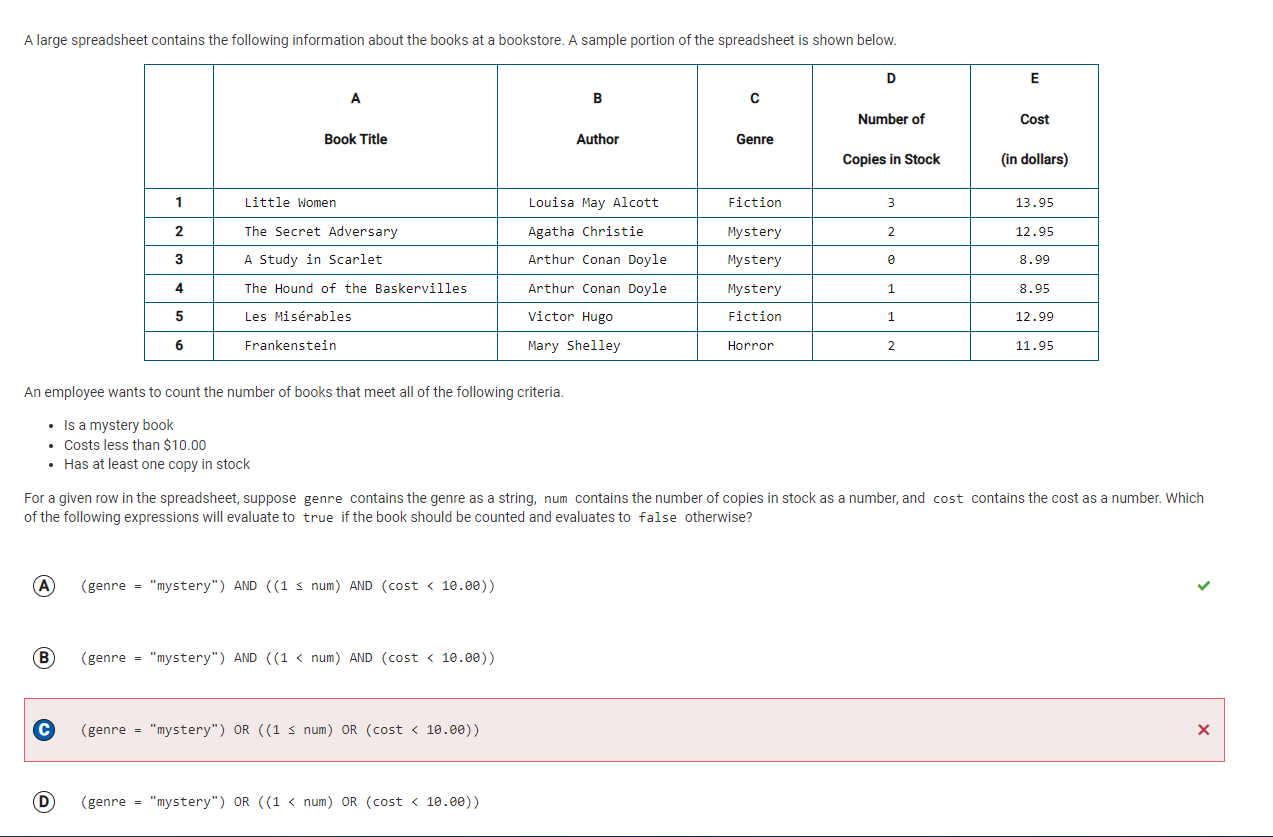The width and height of the screenshot is (1273, 837).
Task: Click row number 1 in the table
Action: pos(179,203)
